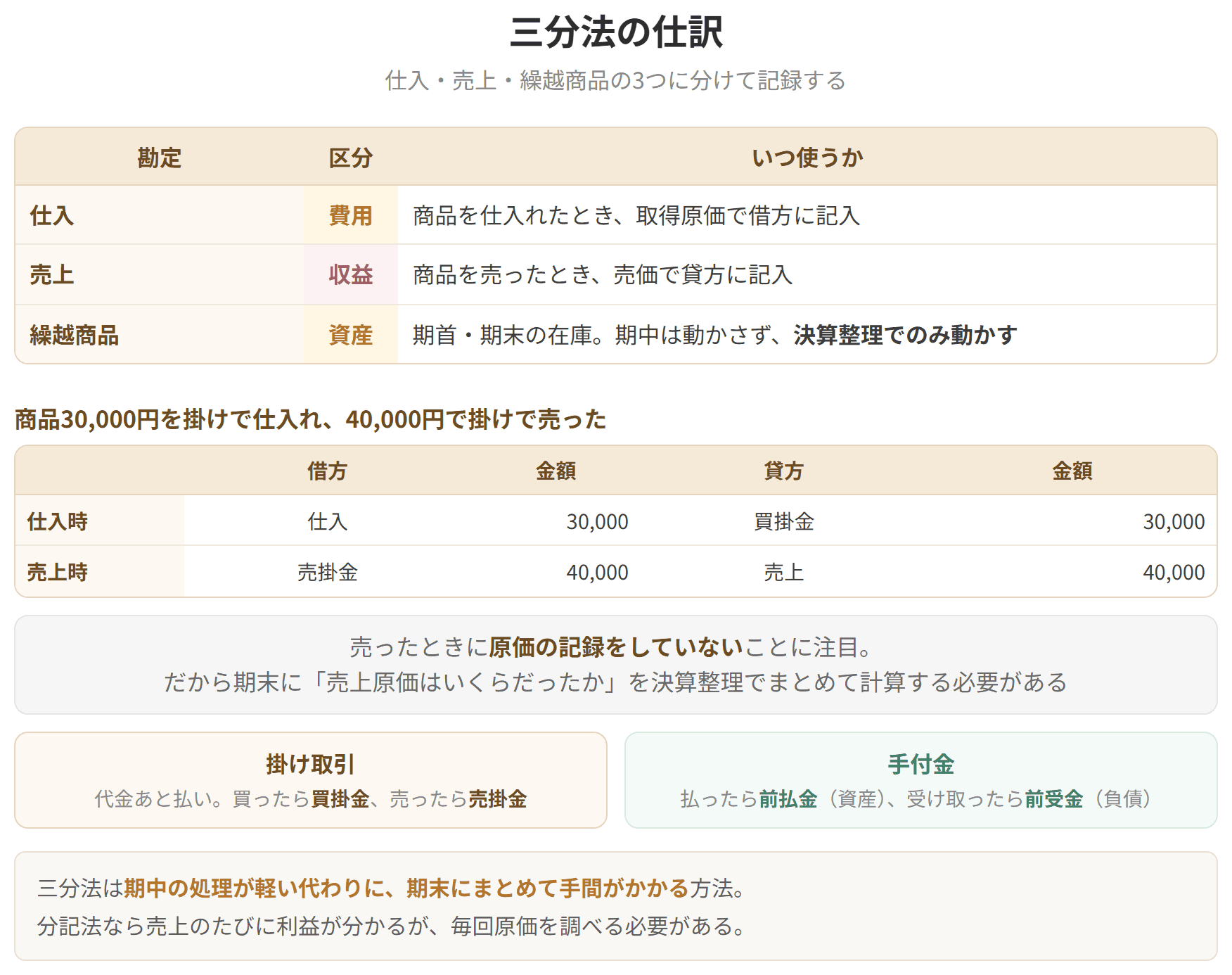Click the credit amount 40,000 in 売上時 row
This screenshot has width=1232, height=975.
click(1174, 572)
